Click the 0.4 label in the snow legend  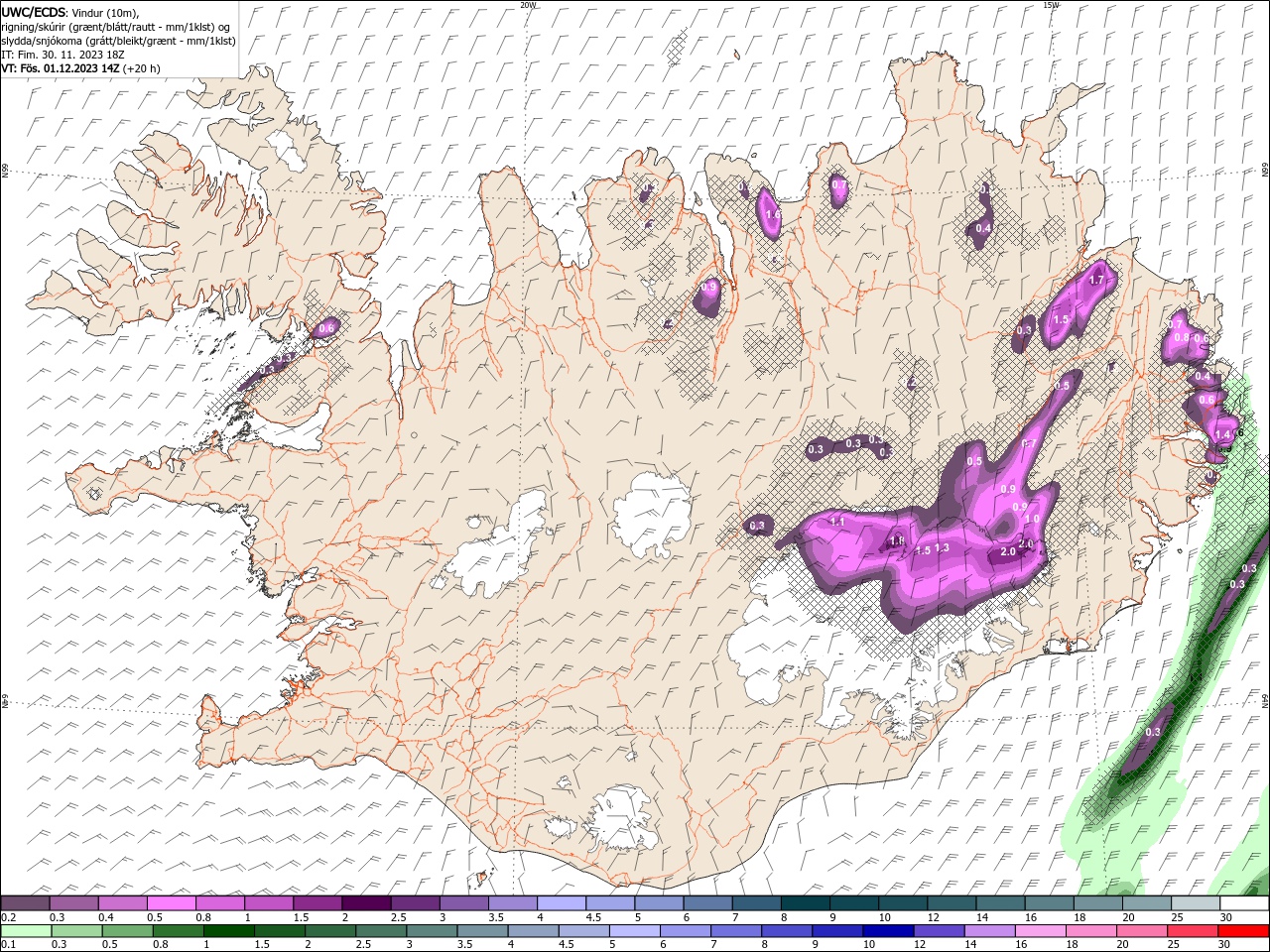click(105, 917)
